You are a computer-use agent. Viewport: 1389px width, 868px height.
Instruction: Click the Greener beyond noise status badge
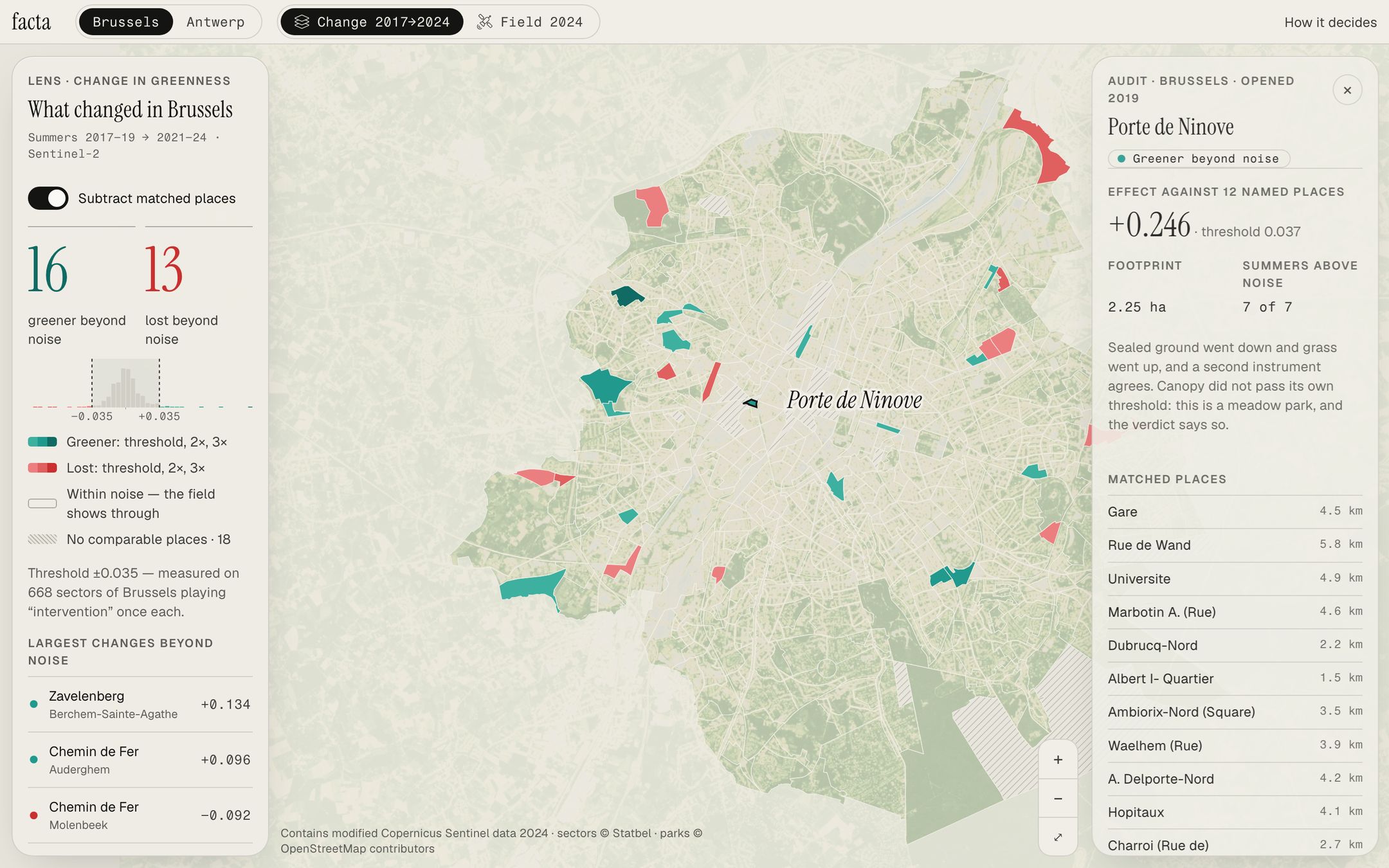(1199, 159)
